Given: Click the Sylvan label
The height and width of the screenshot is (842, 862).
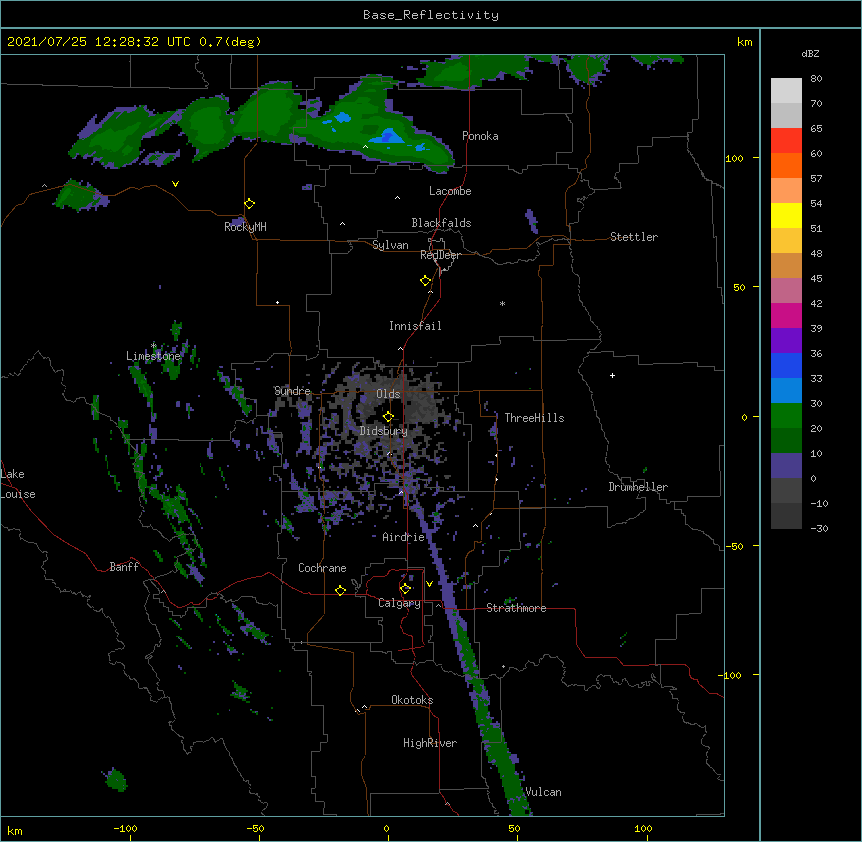Looking at the screenshot, I should click(x=390, y=245).
